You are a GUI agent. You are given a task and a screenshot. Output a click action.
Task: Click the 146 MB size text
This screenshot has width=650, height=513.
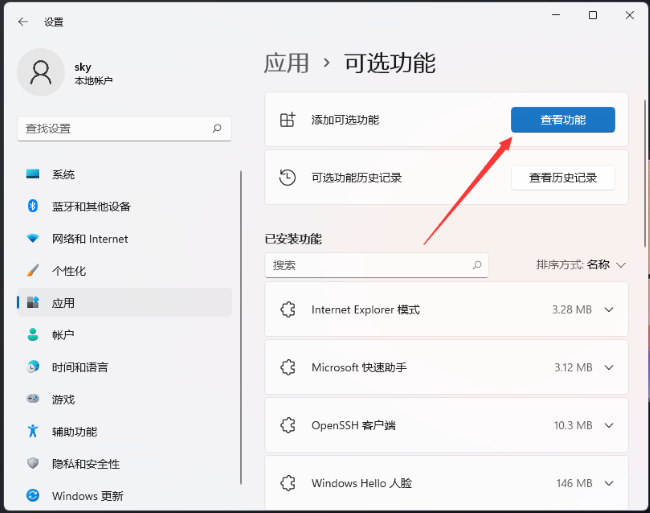(574, 483)
